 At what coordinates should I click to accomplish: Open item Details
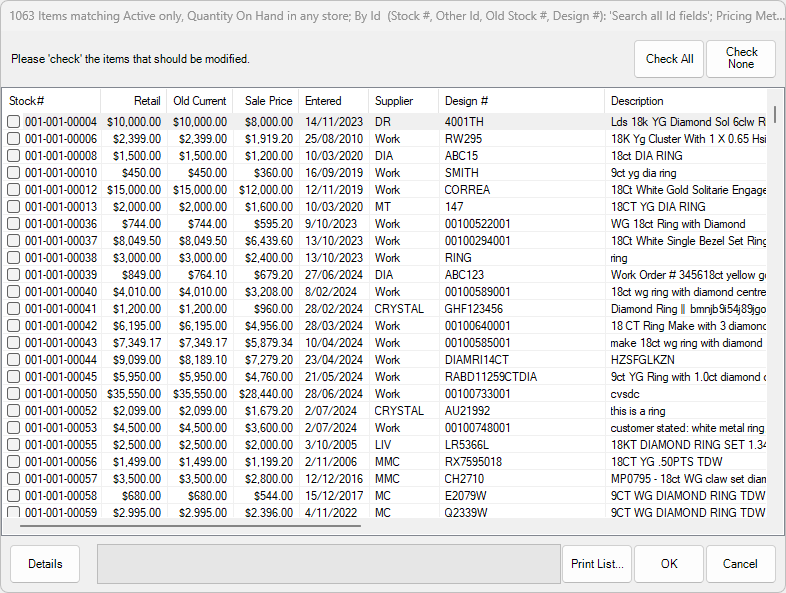pos(45,564)
